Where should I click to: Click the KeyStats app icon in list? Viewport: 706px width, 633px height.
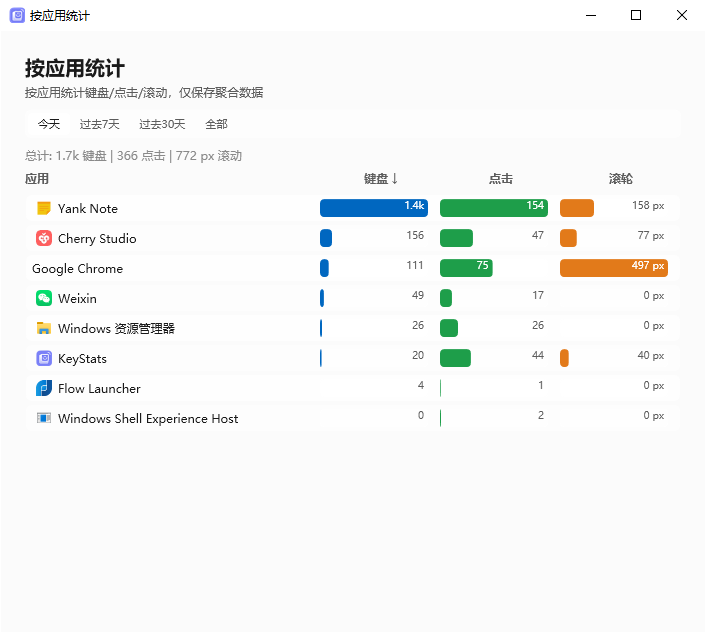(x=44, y=358)
